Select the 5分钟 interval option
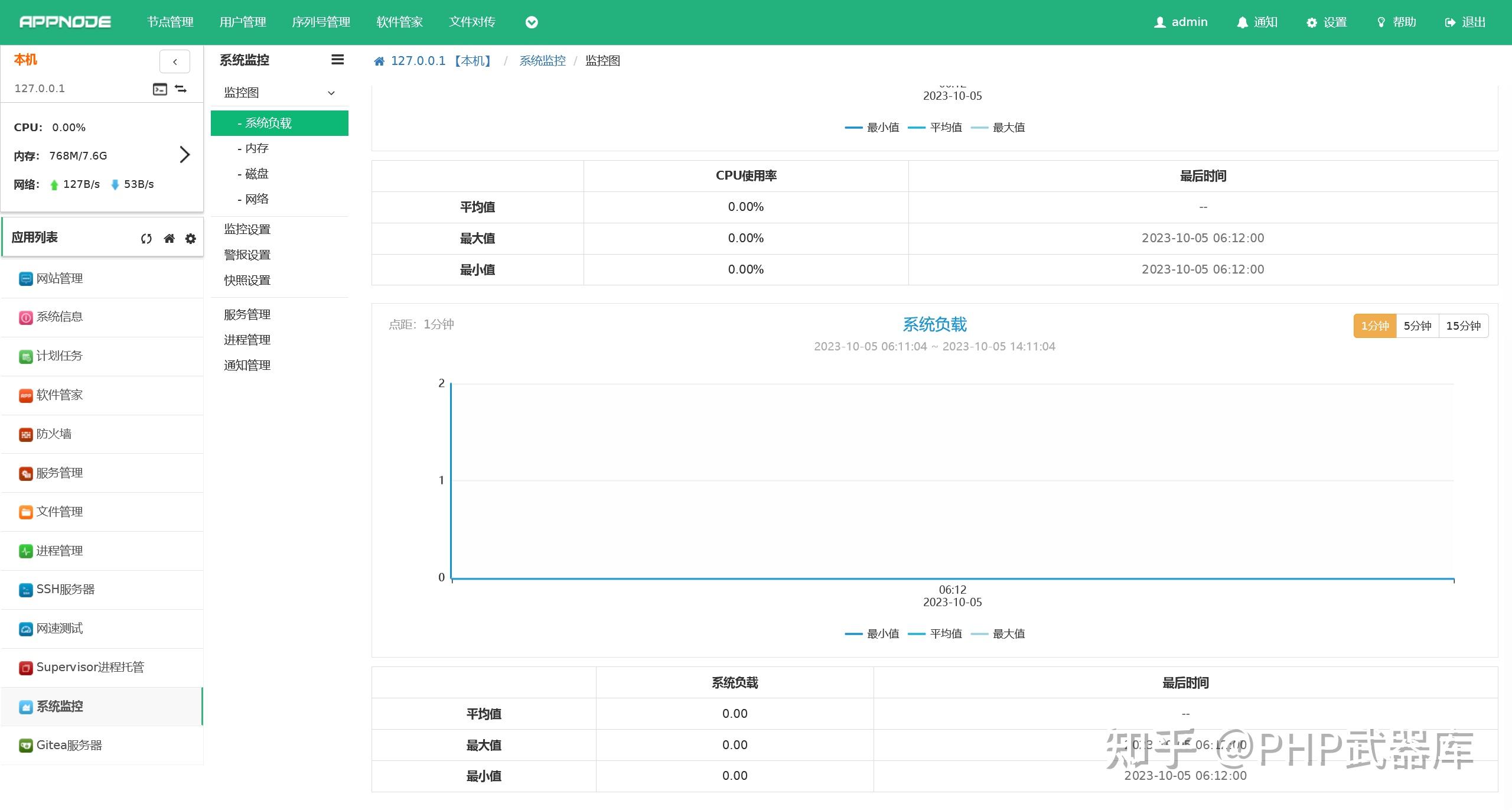 1417,326
